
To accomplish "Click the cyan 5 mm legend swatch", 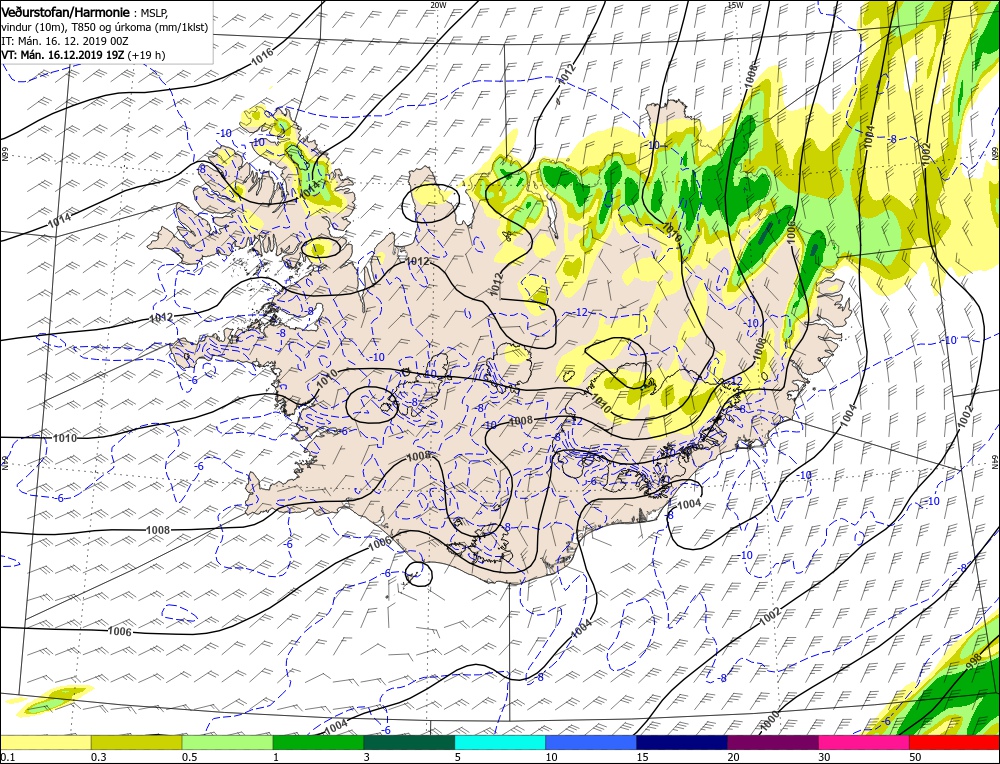I will (500, 742).
